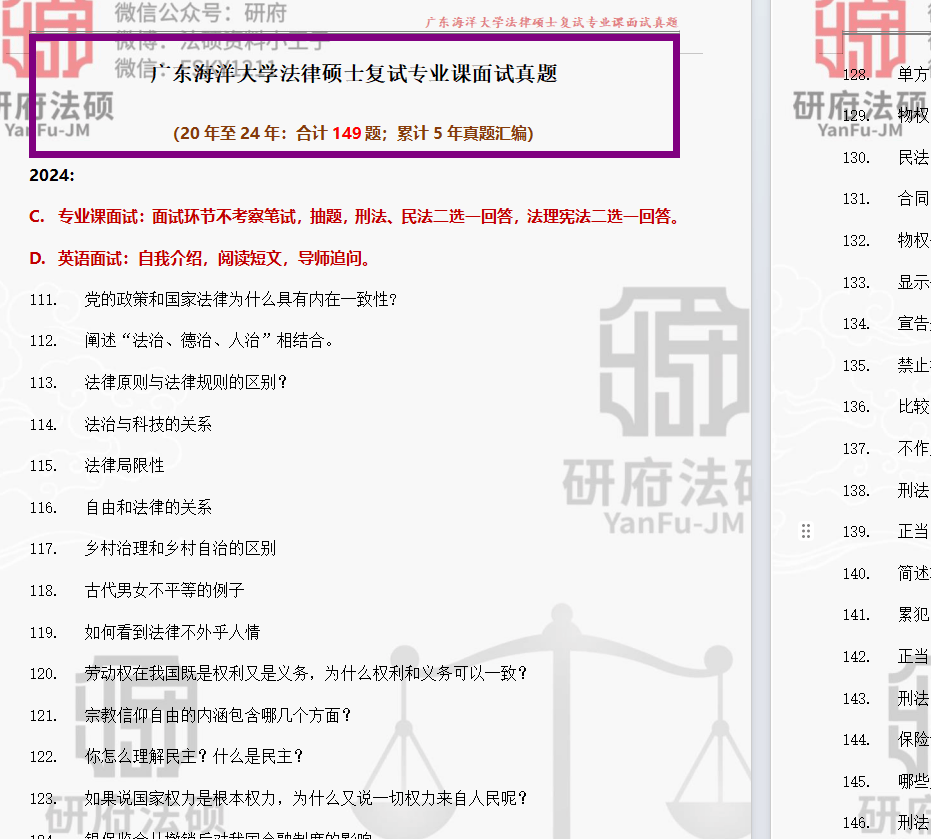Click the bold title 广东海洋大学法律硕士复试专业课面试真题
Image resolution: width=931 pixels, height=839 pixels.
tap(353, 74)
